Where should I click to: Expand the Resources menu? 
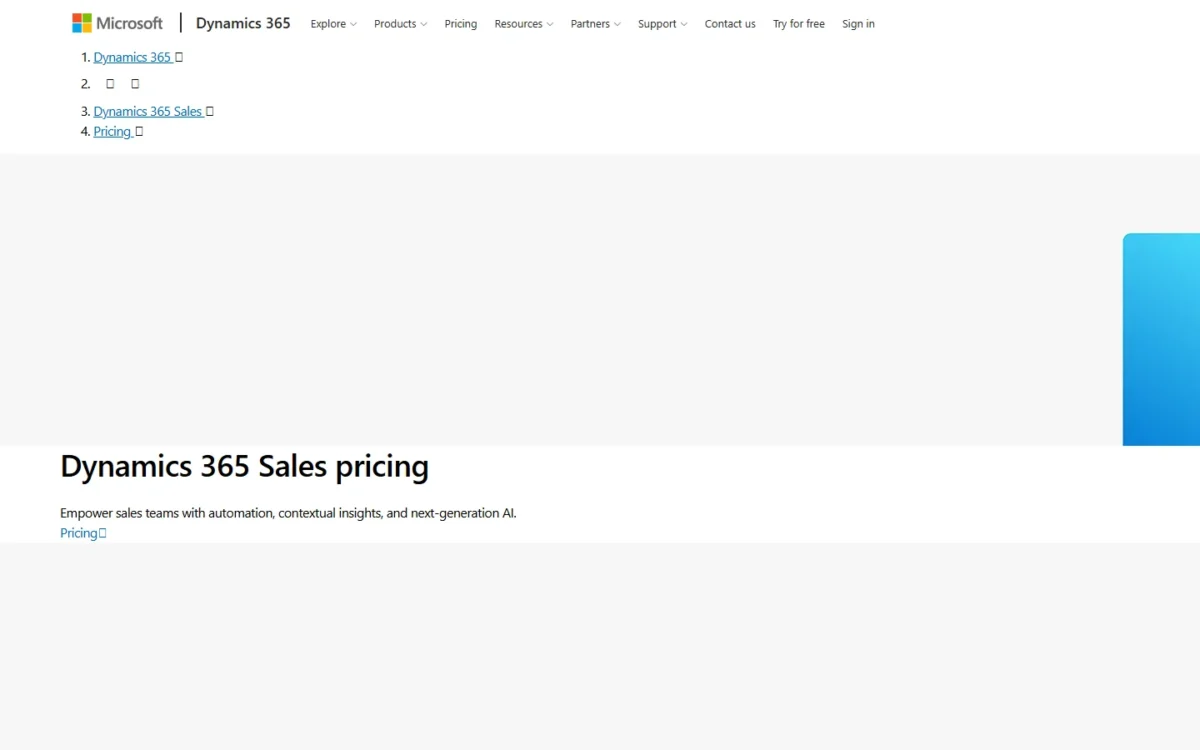click(x=524, y=24)
